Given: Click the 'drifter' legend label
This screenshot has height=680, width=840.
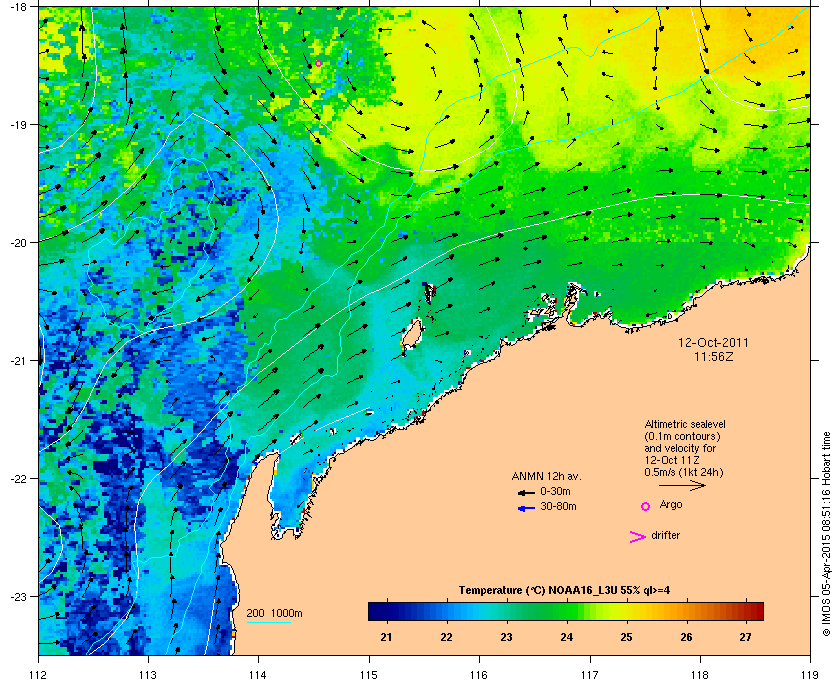Looking at the screenshot, I should coord(665,535).
